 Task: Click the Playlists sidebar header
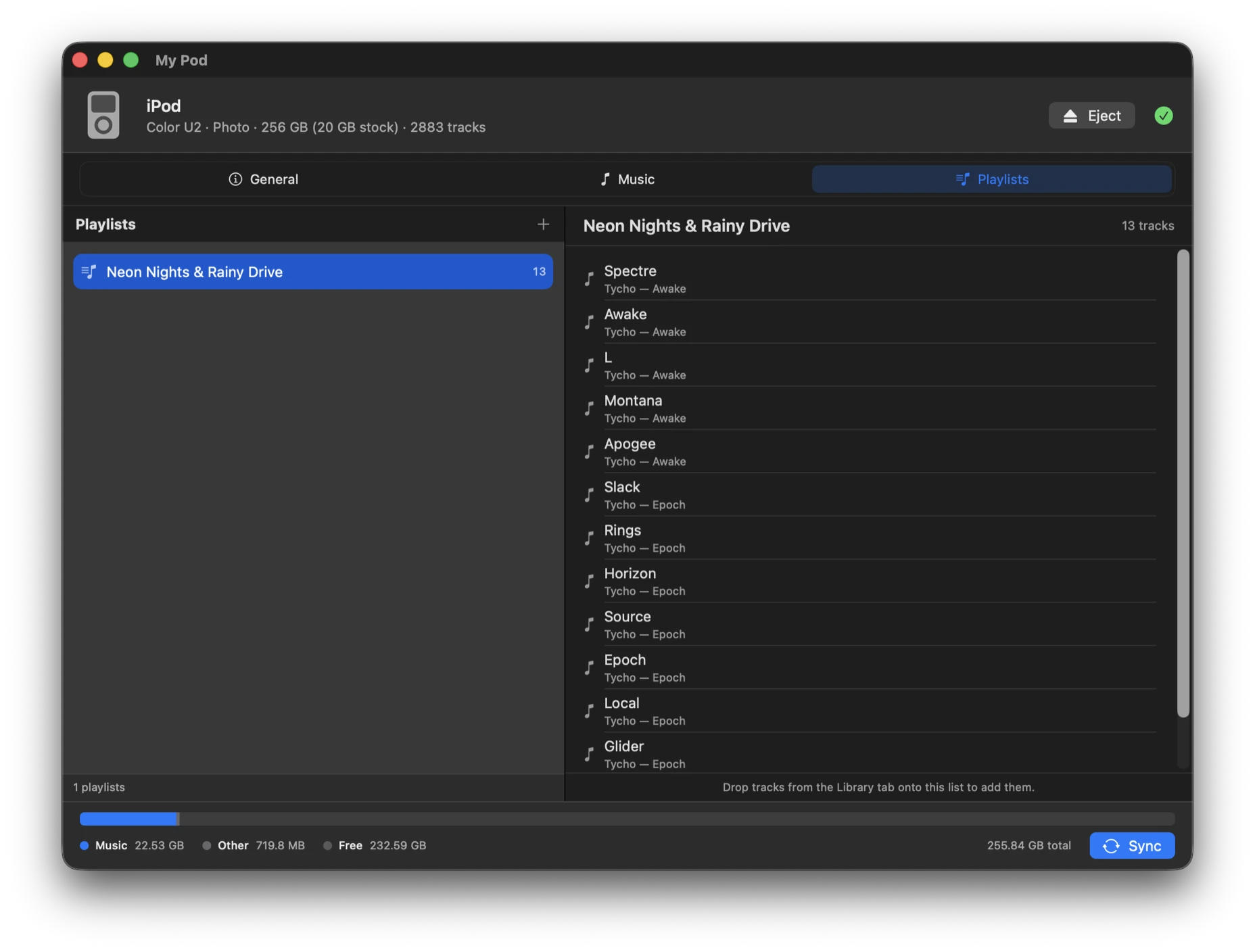[x=105, y=224]
